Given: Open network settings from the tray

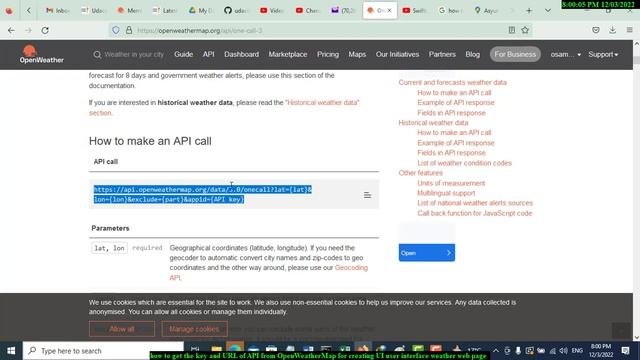Looking at the screenshot, I should pos(553,351).
